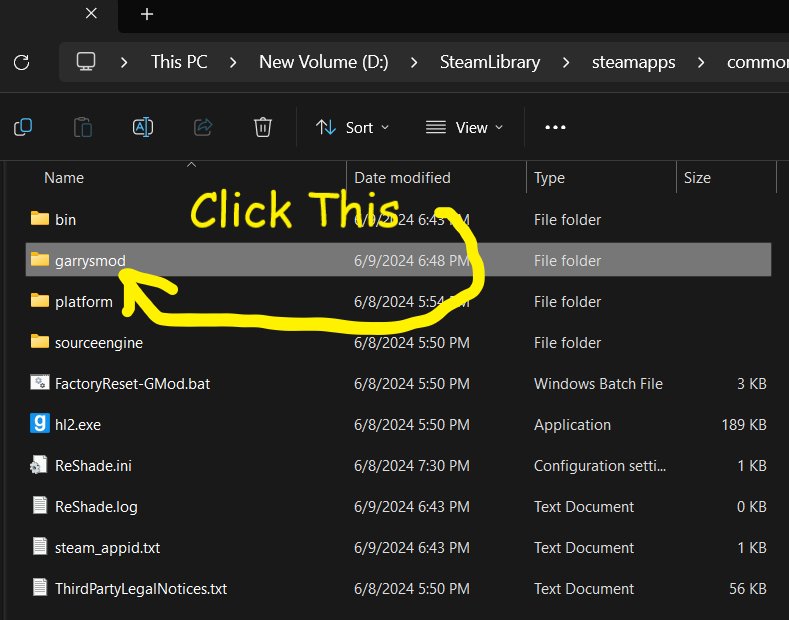
Task: Click the Copy icon in the toolbar
Action: pyautogui.click(x=23, y=127)
